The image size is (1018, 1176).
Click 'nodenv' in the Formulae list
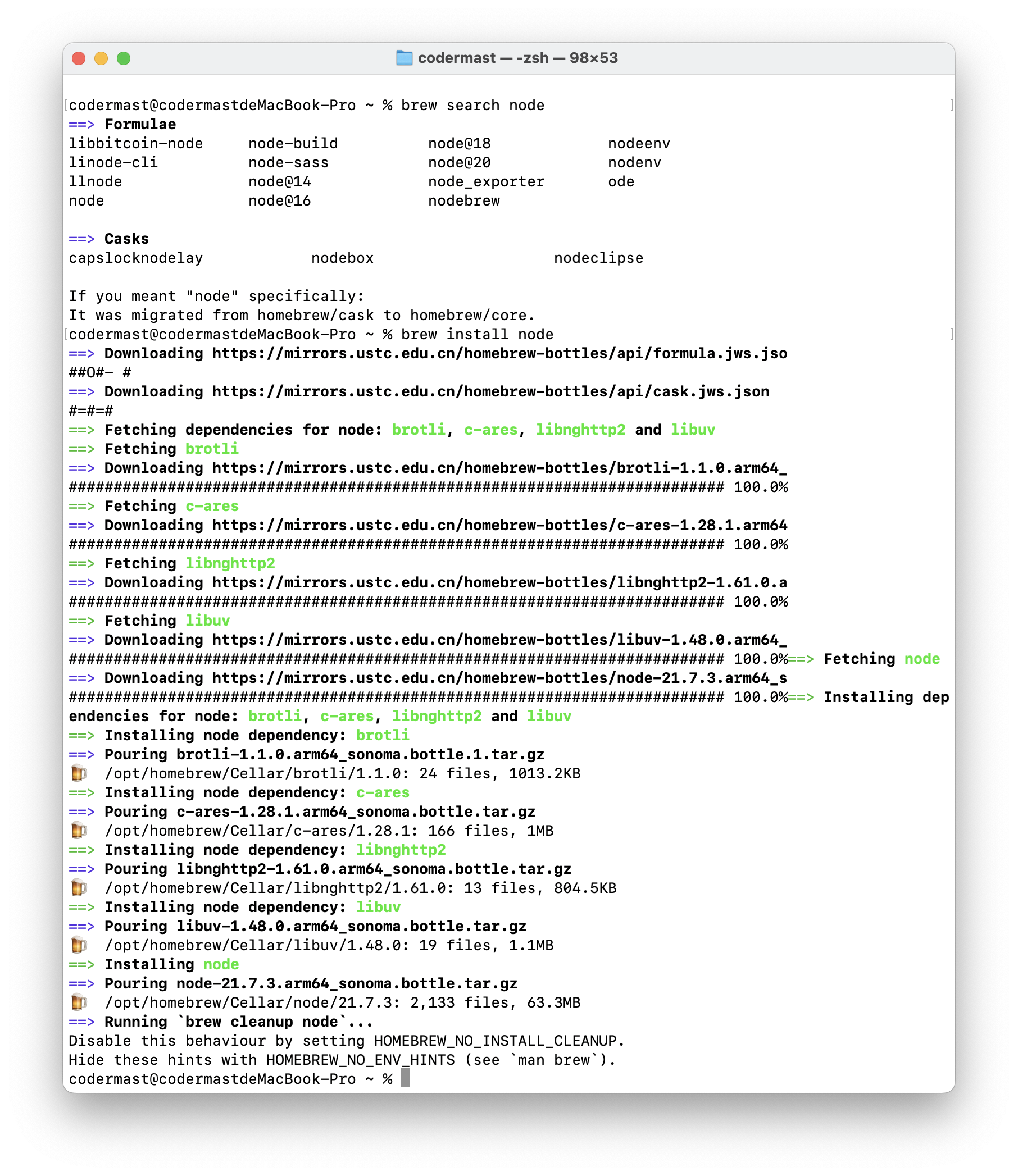634,163
